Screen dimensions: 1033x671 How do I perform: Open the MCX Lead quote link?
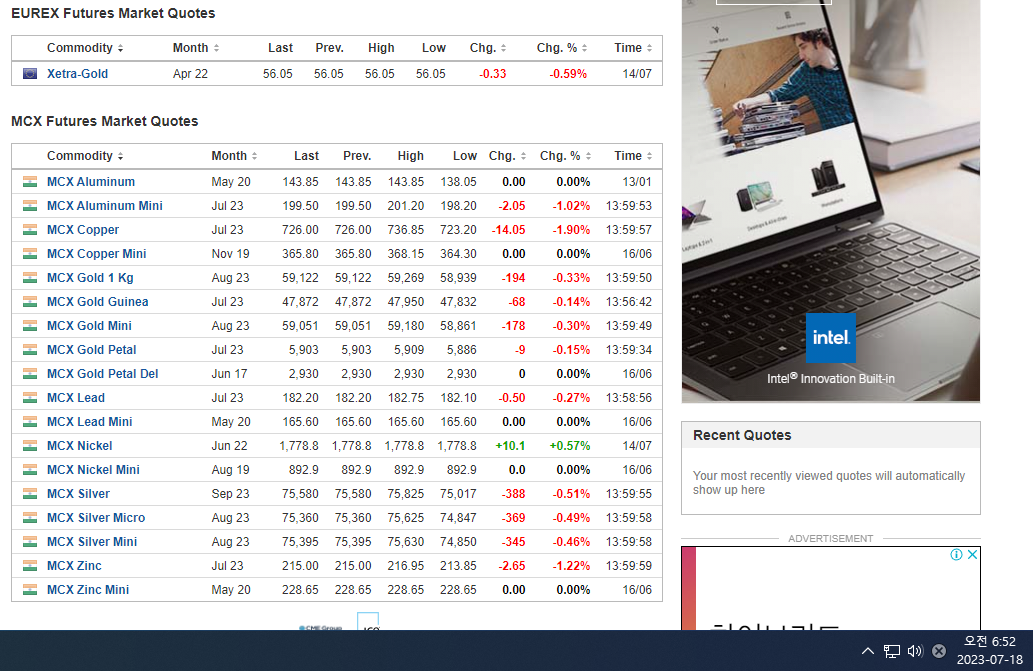point(76,398)
